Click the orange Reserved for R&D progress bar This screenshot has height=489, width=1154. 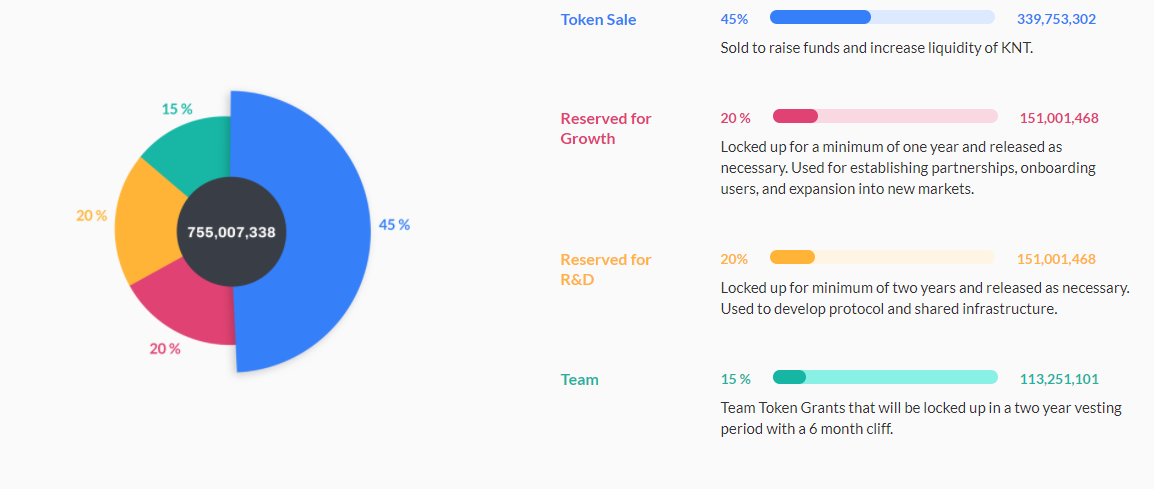[x=882, y=258]
